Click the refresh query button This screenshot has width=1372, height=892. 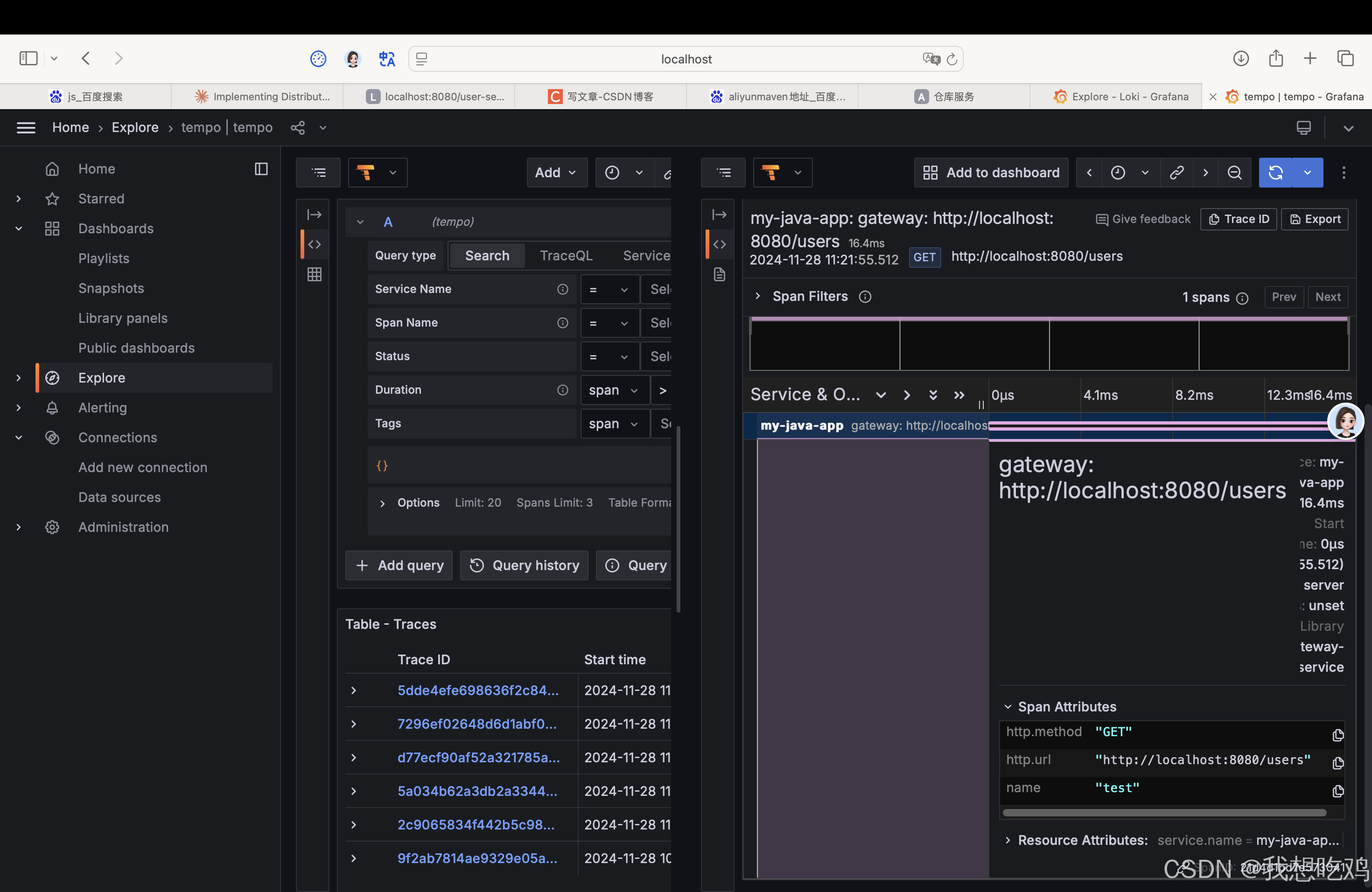coord(1275,172)
